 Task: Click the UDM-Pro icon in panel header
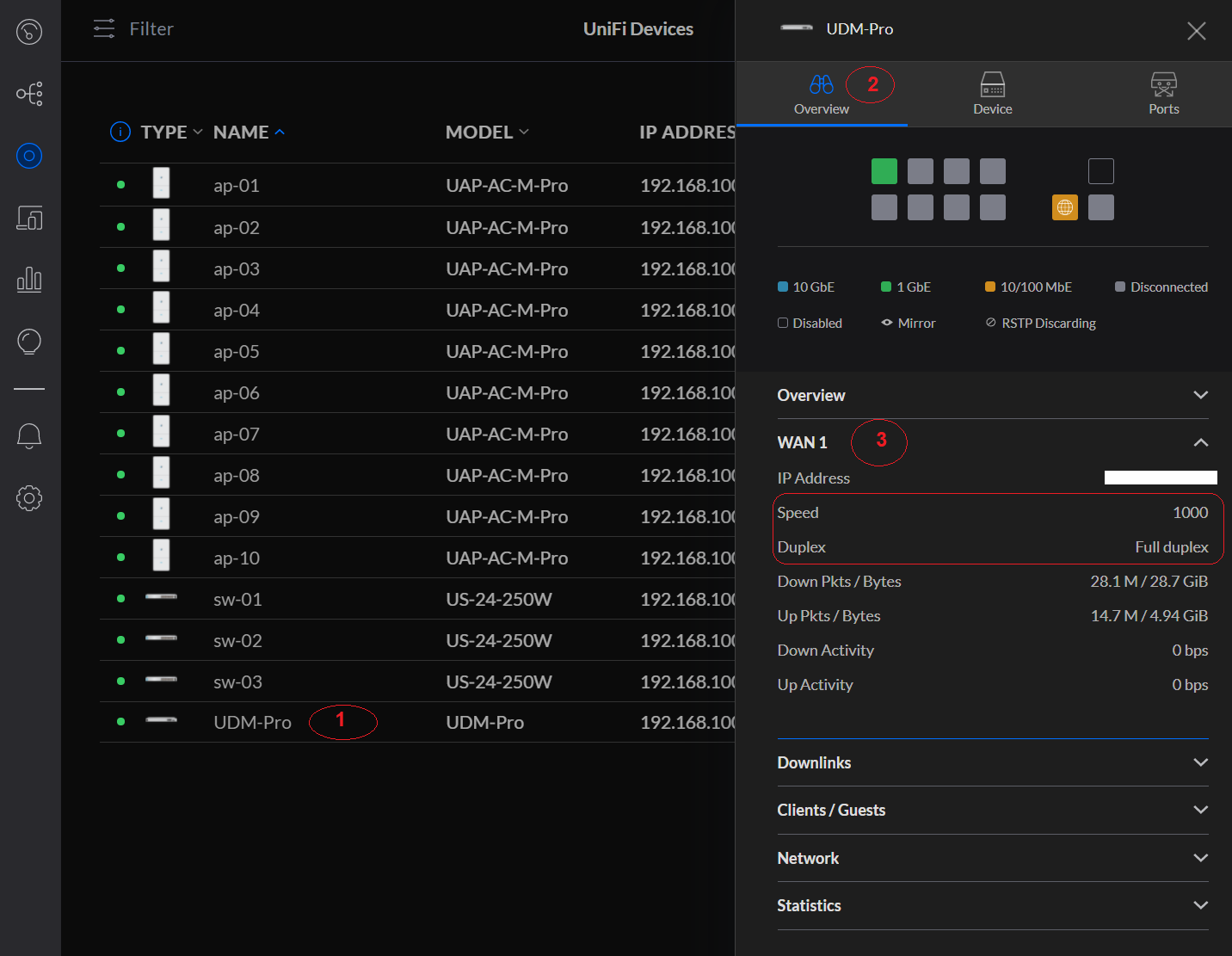tap(797, 28)
